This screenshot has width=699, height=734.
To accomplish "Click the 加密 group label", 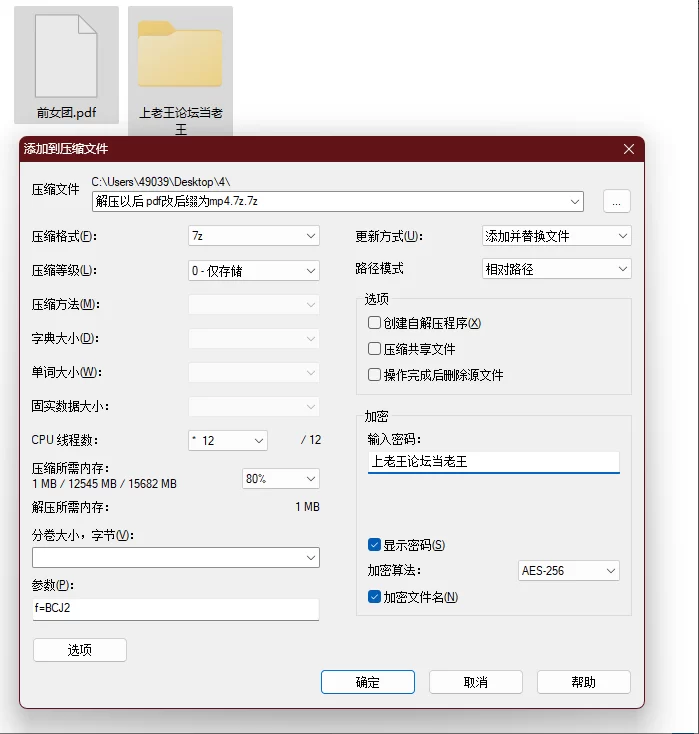I will (x=376, y=416).
